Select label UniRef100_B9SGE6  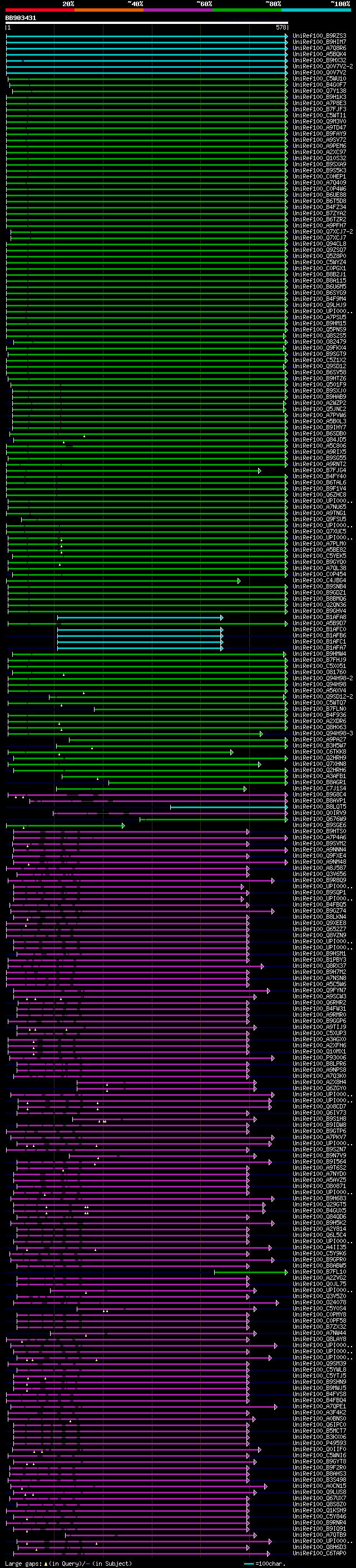point(319,825)
